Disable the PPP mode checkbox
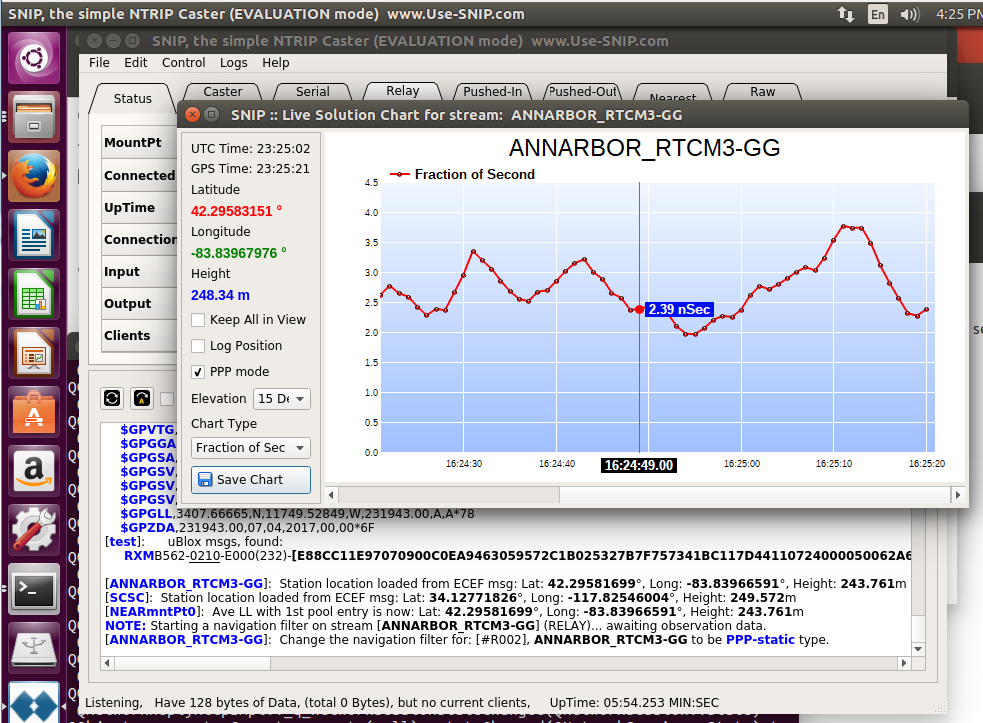The width and height of the screenshot is (983, 723). 198,372
